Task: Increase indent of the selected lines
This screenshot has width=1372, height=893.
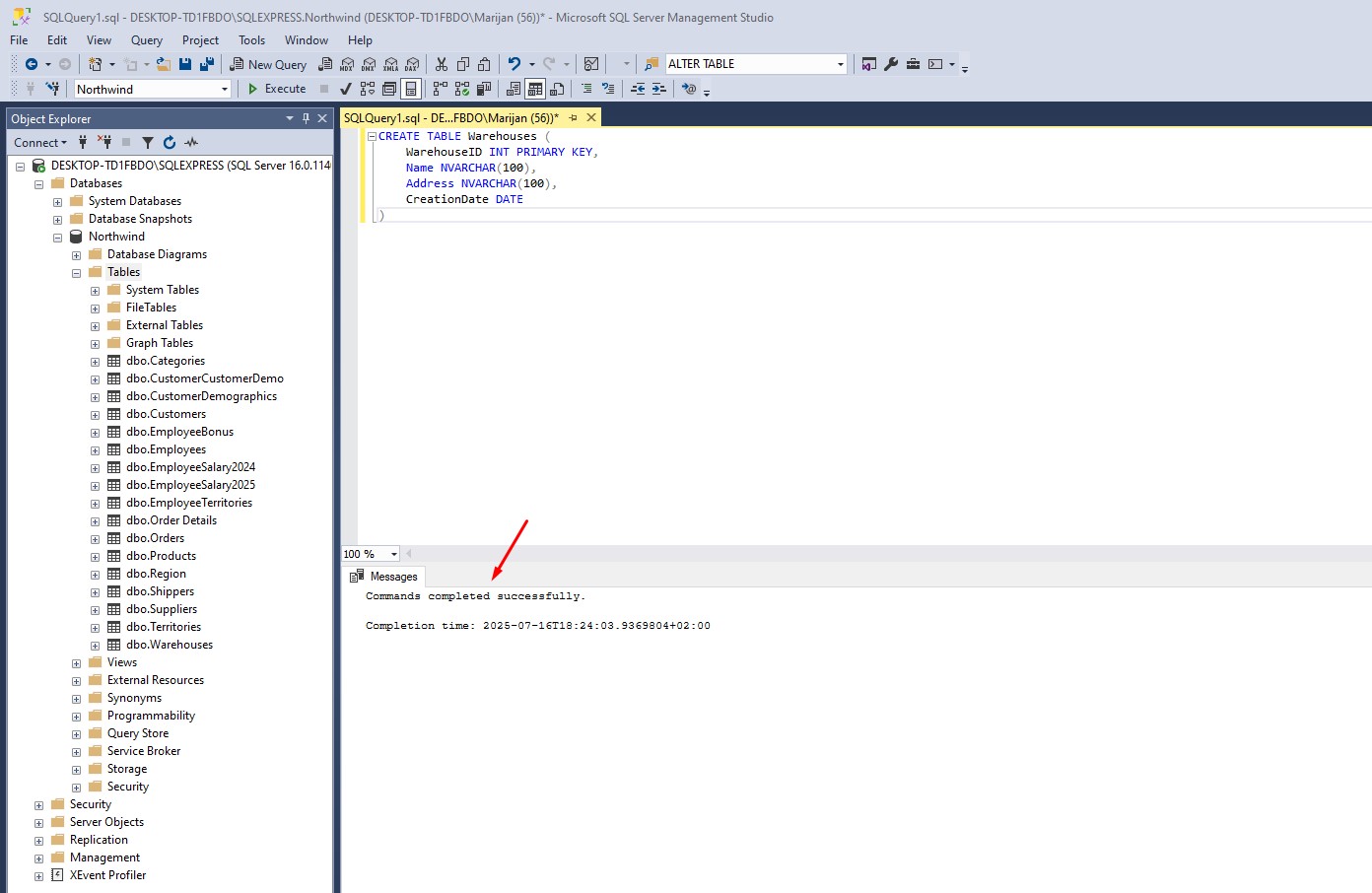Action: click(659, 89)
